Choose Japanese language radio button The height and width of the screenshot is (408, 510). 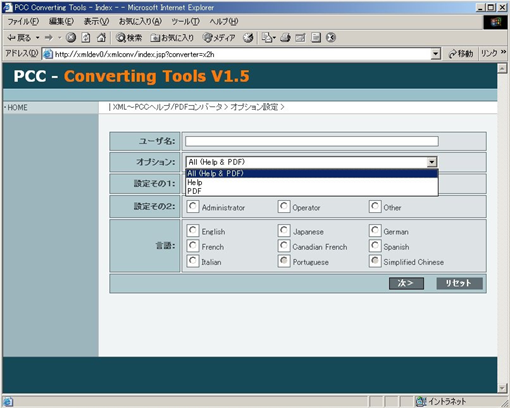click(284, 231)
